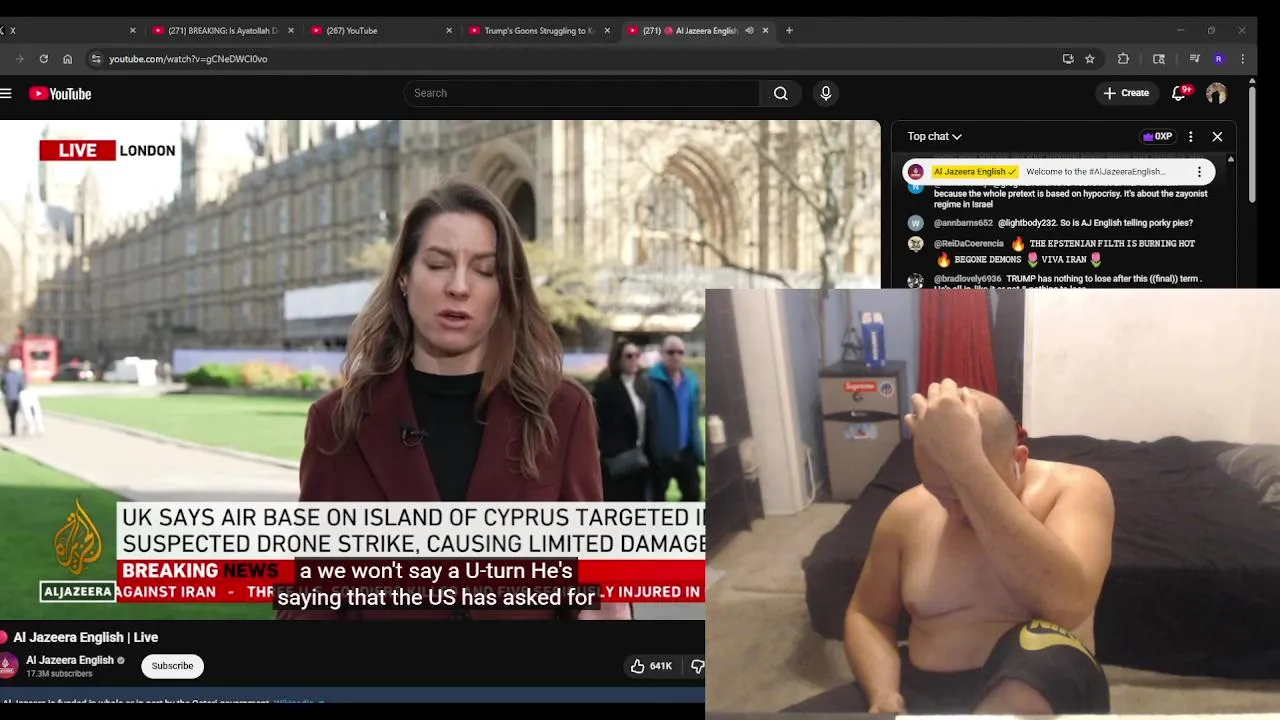Open YouTube notifications bell
This screenshot has height=720, width=1280.
click(1179, 93)
